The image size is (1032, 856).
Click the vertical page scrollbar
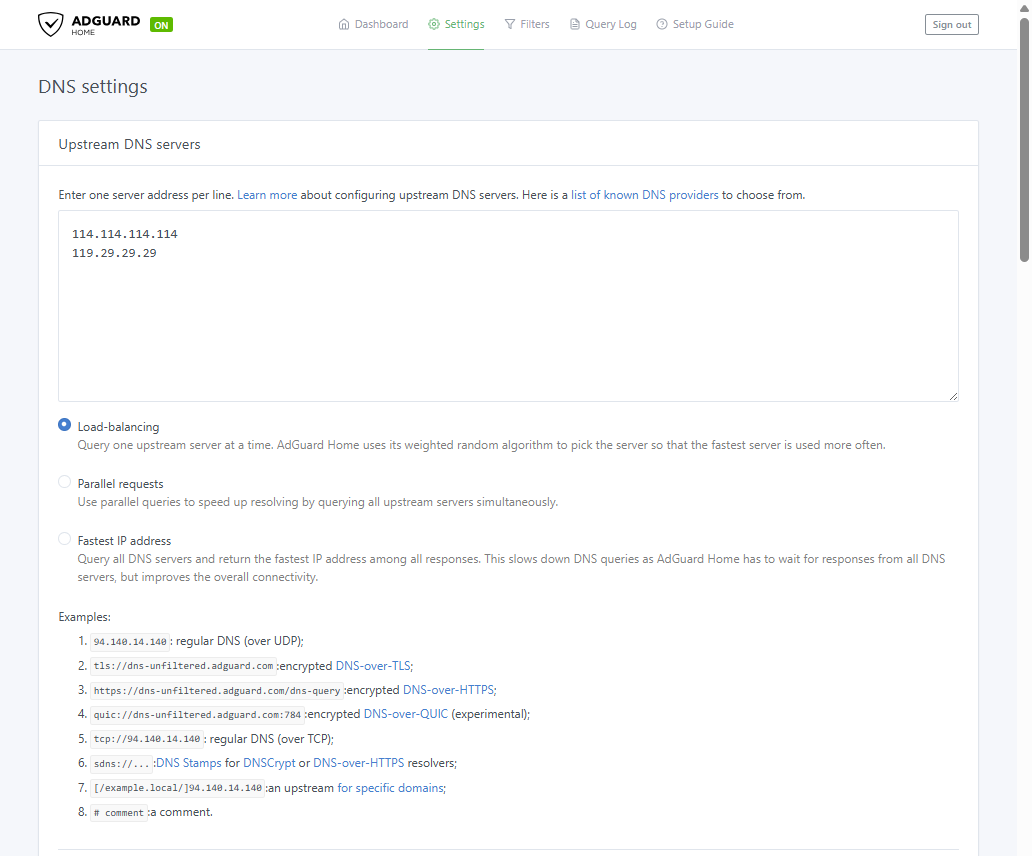1024,140
